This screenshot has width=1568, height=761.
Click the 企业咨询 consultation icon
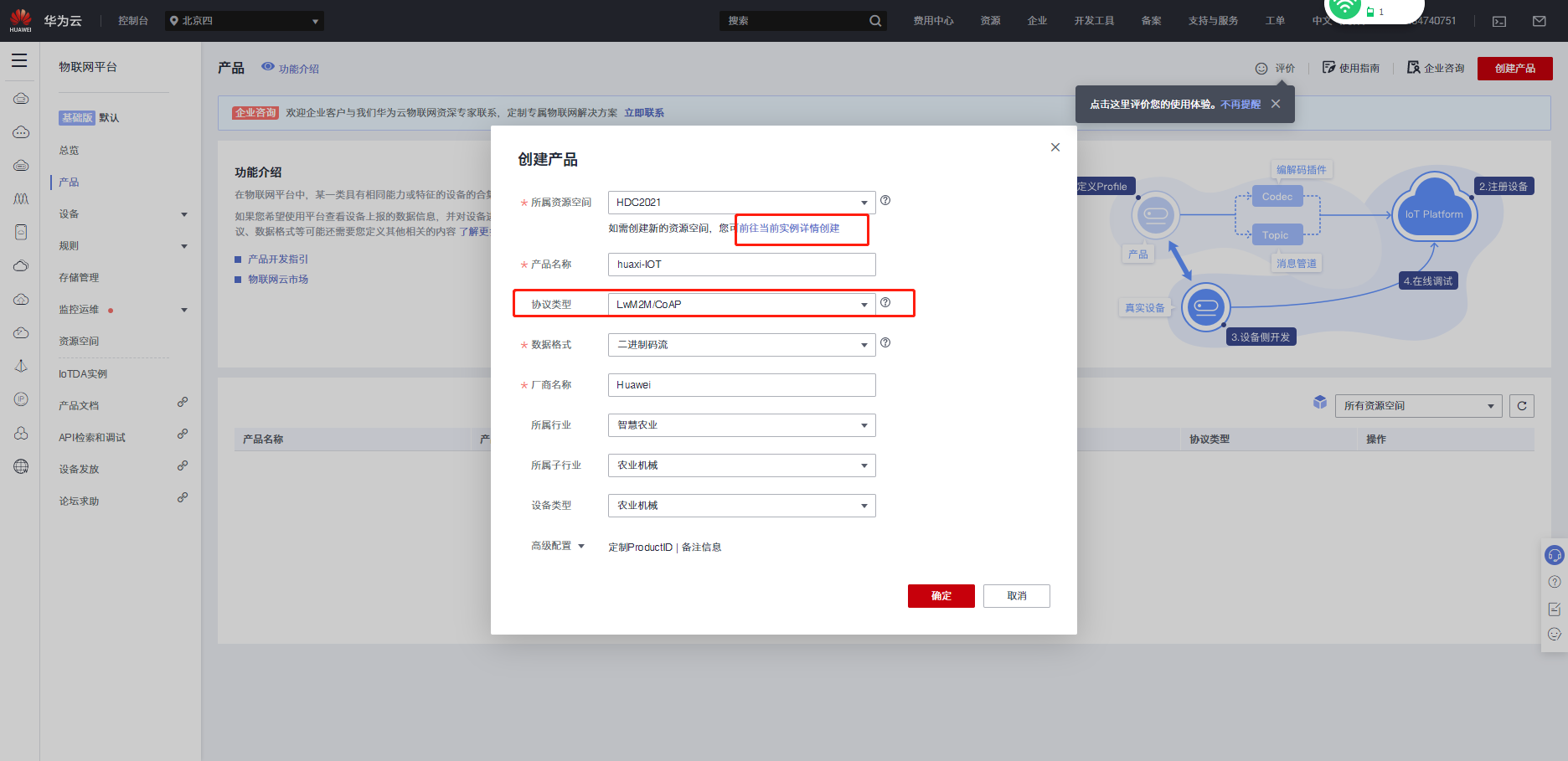tap(1414, 68)
